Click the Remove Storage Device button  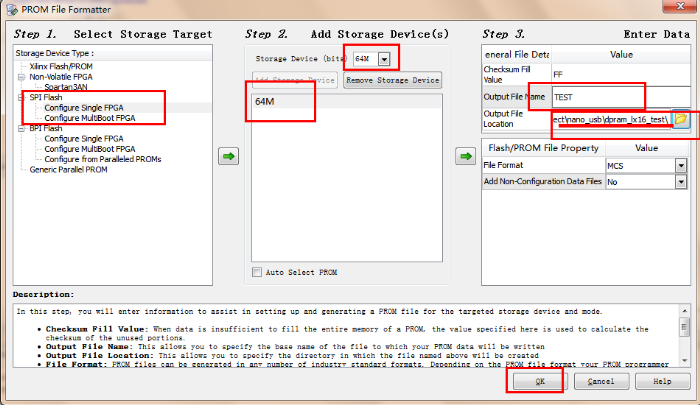click(391, 80)
